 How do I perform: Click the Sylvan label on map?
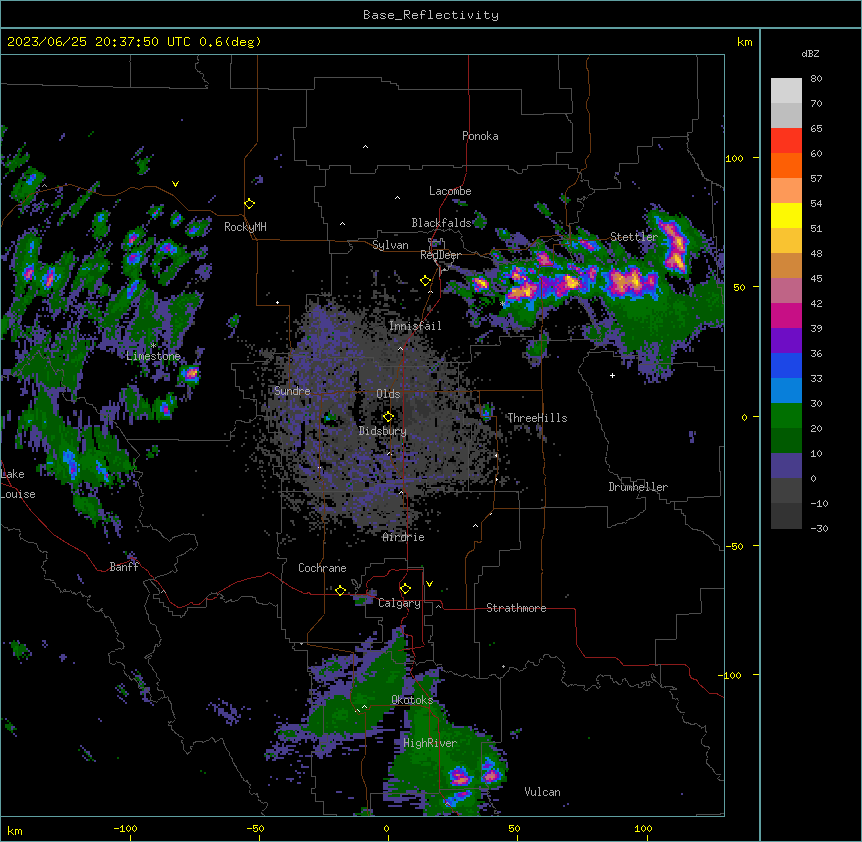390,245
